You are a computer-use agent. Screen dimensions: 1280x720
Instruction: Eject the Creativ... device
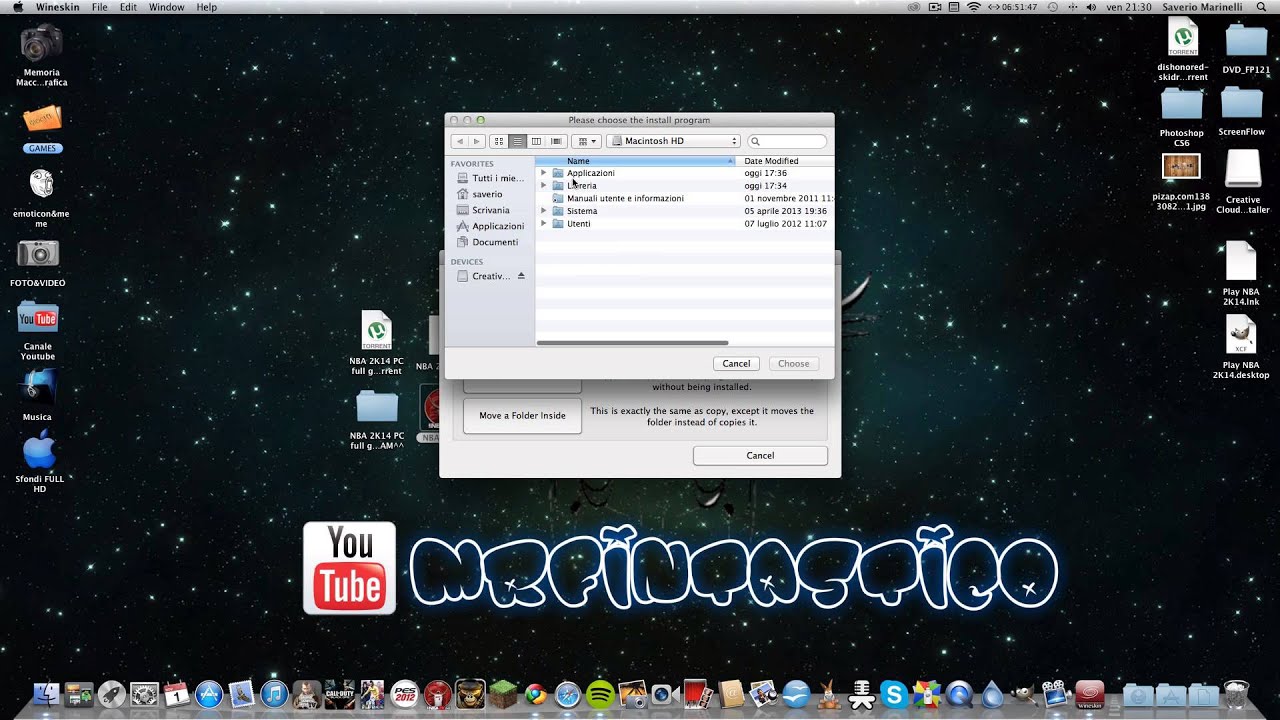point(521,276)
